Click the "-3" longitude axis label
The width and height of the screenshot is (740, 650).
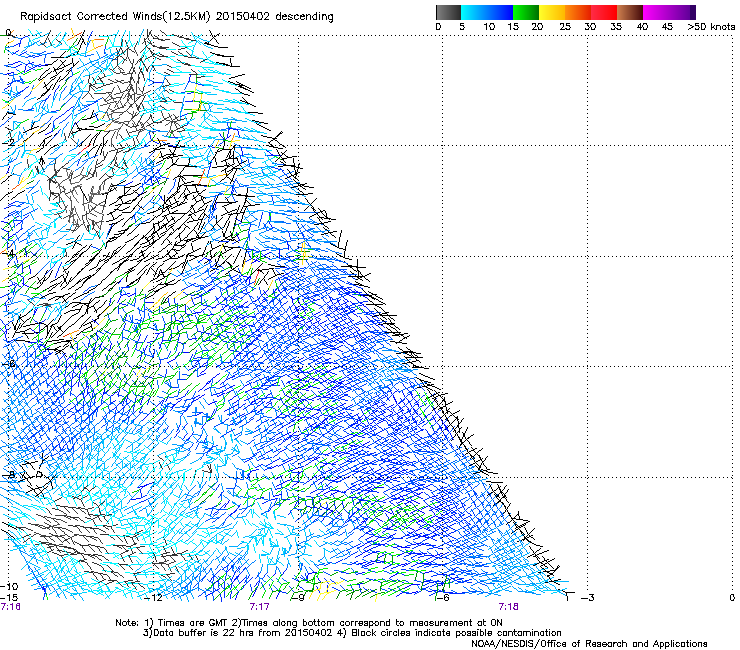[x=588, y=598]
